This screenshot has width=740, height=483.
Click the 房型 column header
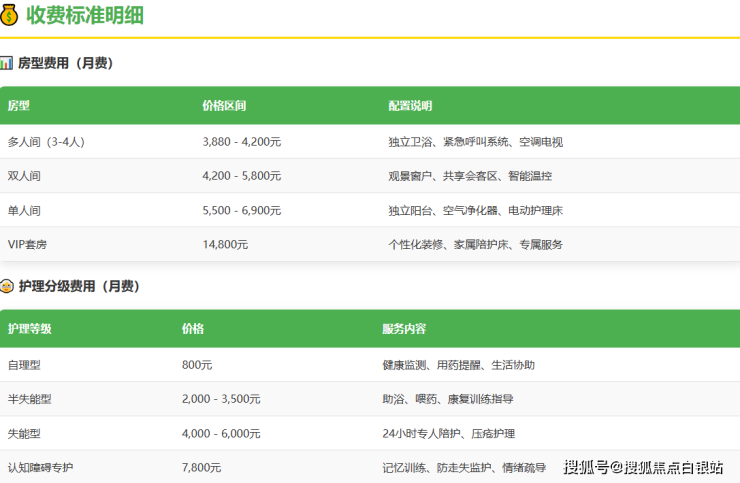[x=19, y=105]
